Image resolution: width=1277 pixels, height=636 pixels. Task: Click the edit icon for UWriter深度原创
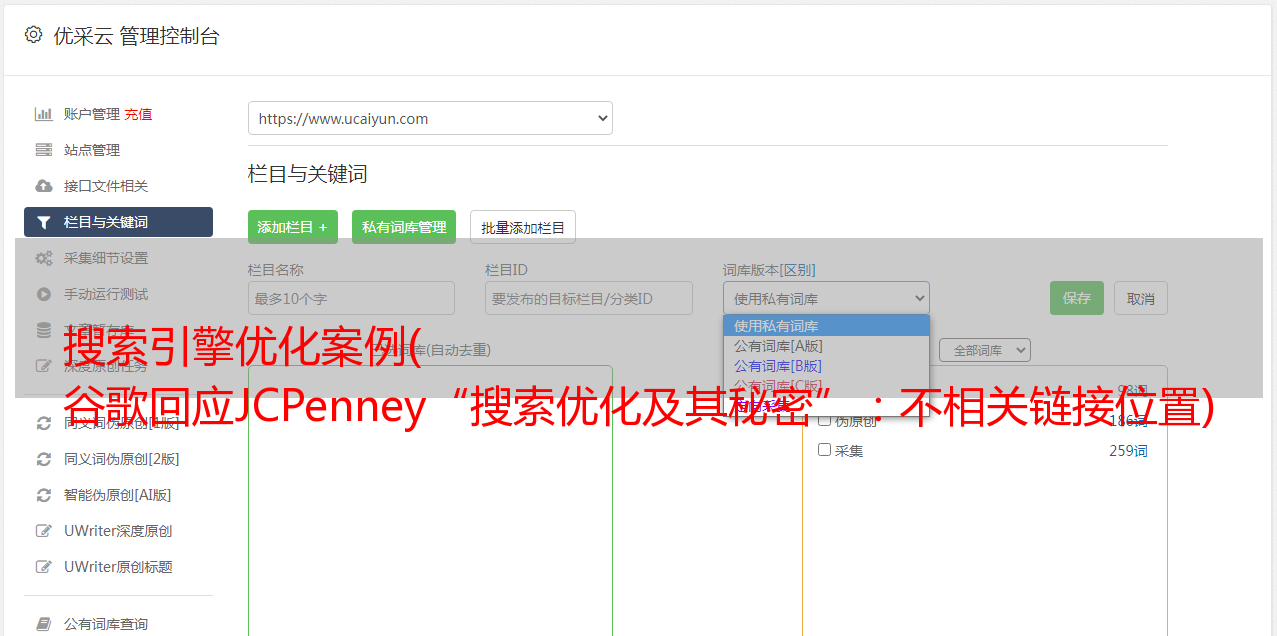coord(44,531)
